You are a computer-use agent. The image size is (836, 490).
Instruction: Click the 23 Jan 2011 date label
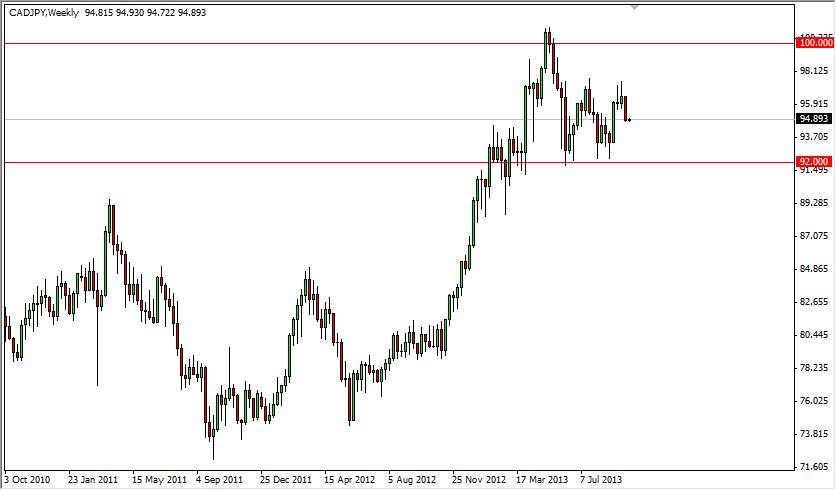(x=93, y=479)
